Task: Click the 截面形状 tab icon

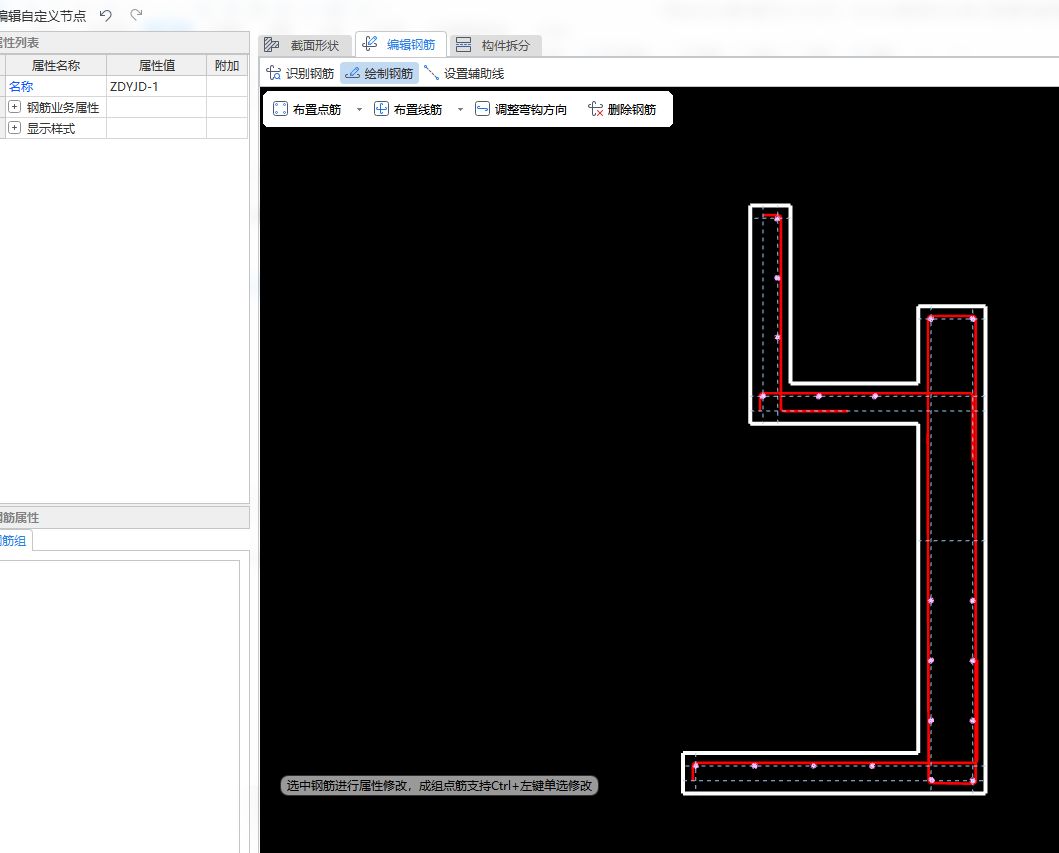Action: coord(272,45)
